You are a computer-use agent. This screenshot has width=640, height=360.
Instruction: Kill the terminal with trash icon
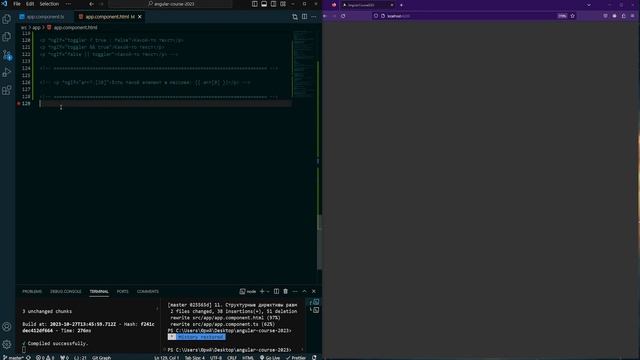(285, 291)
